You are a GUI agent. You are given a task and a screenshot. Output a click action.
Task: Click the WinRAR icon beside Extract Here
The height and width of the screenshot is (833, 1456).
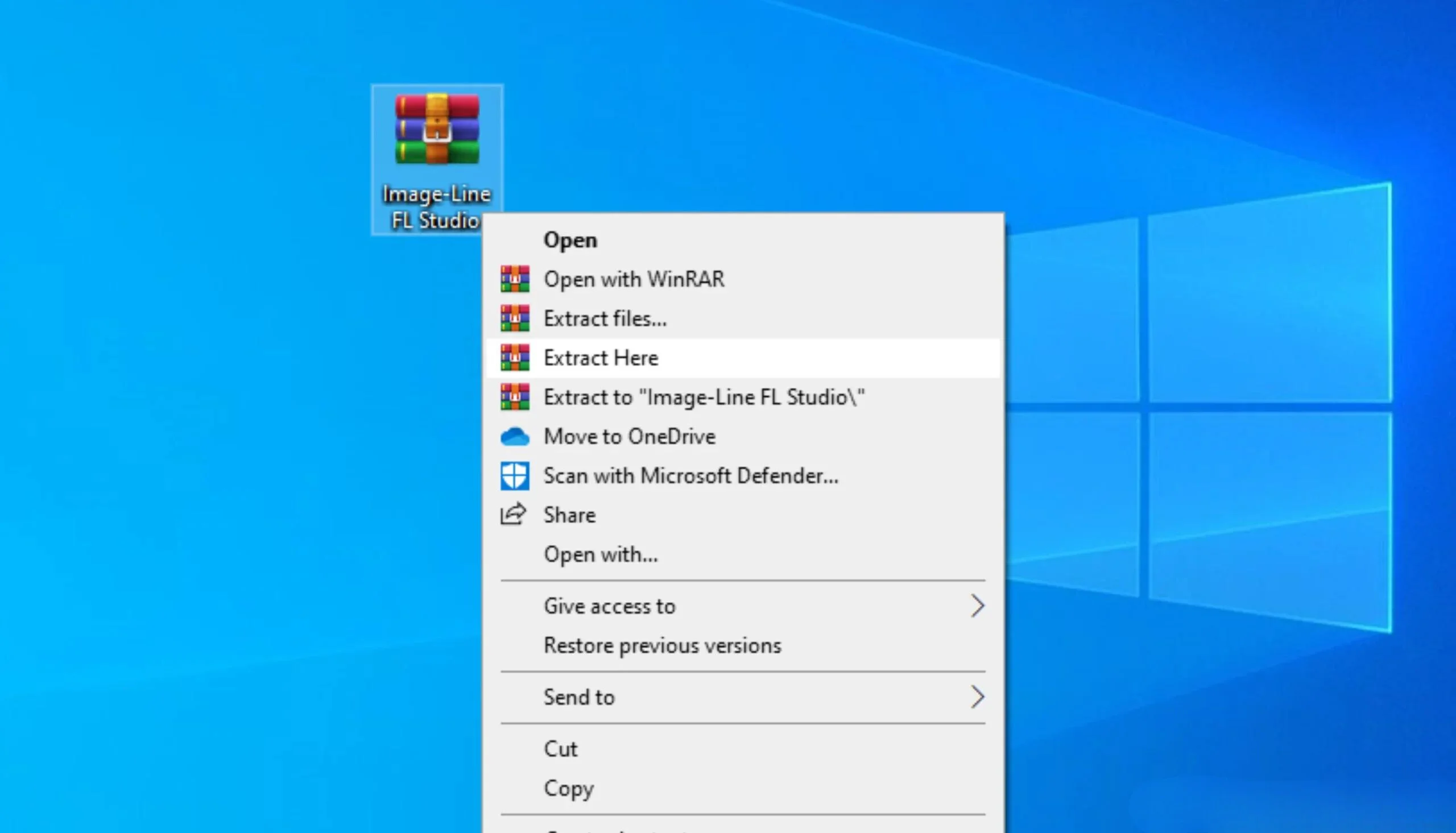tap(515, 358)
